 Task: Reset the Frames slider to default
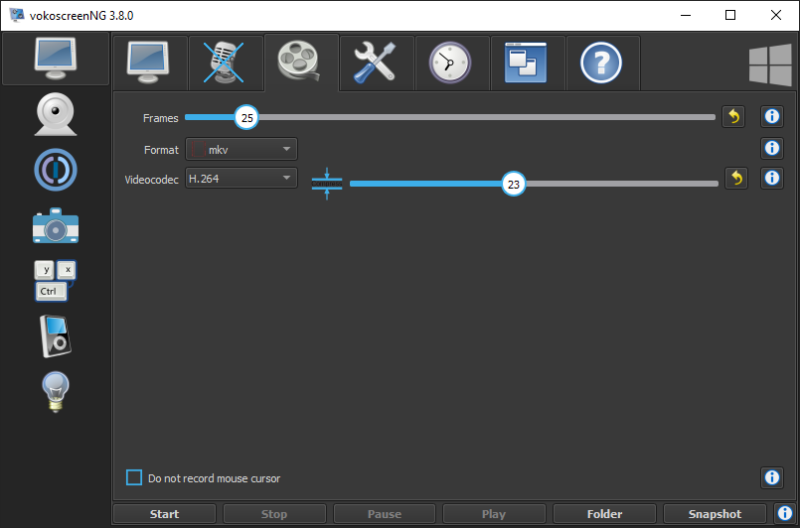733,117
